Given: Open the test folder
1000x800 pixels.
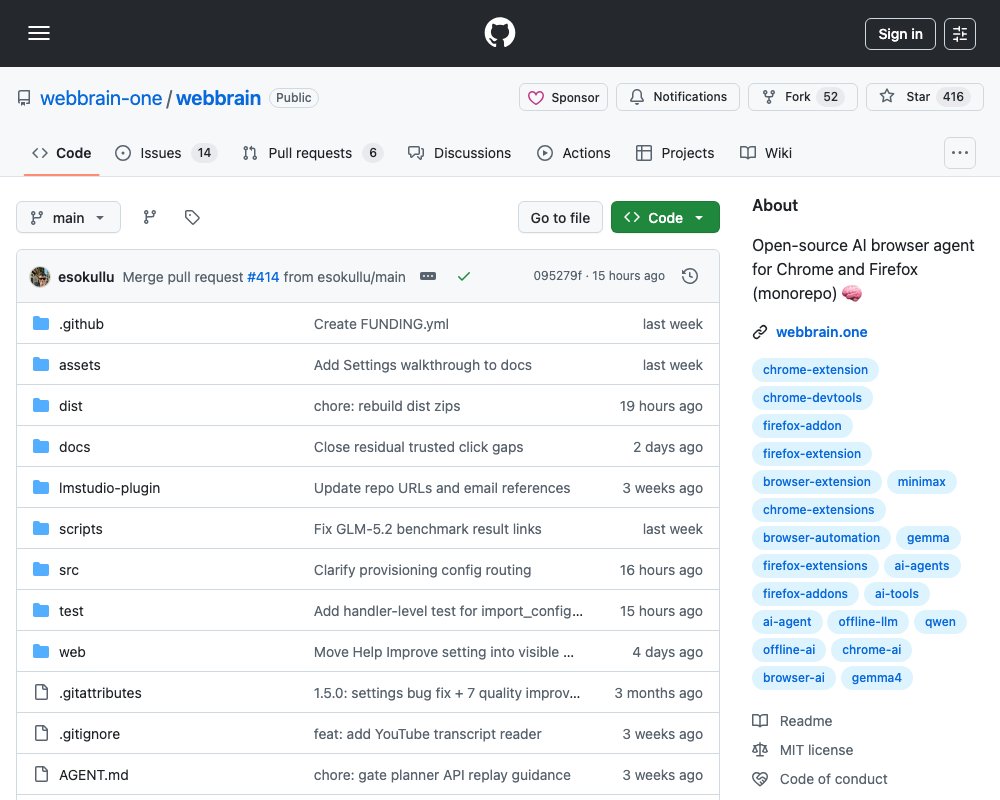Looking at the screenshot, I should click(x=71, y=611).
